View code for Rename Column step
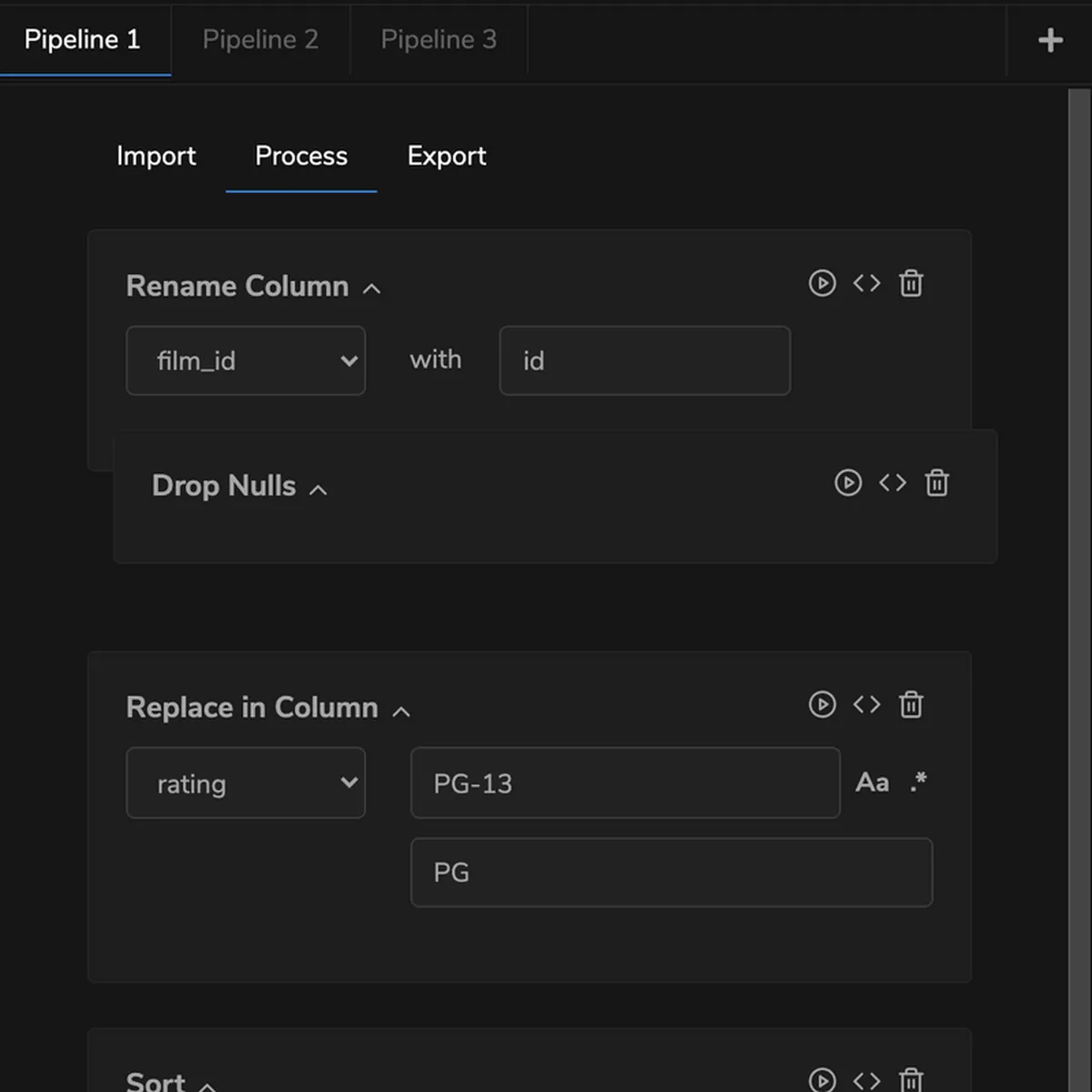Viewport: 1092px width, 1092px height. (866, 283)
